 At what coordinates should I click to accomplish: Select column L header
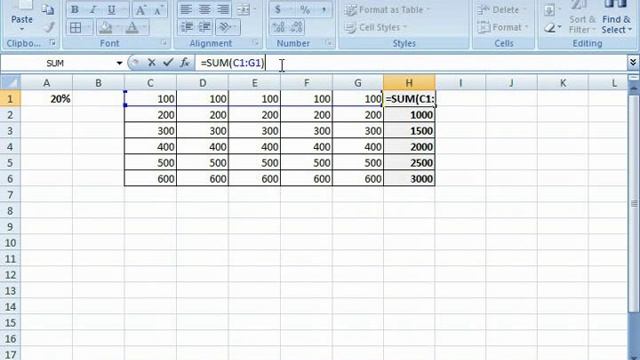point(607,83)
